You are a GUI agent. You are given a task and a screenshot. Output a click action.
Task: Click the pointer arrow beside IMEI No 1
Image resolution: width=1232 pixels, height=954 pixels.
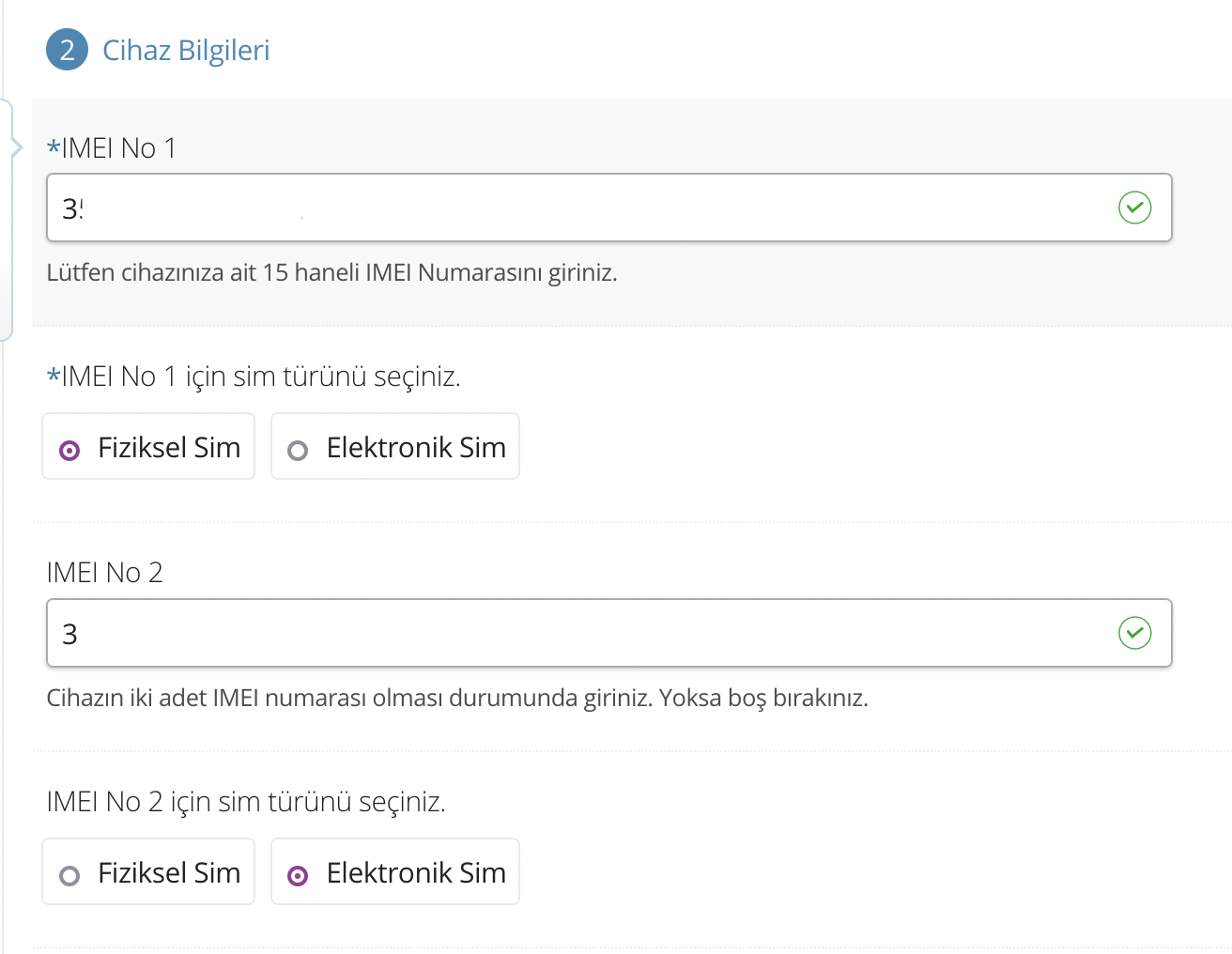[16, 147]
